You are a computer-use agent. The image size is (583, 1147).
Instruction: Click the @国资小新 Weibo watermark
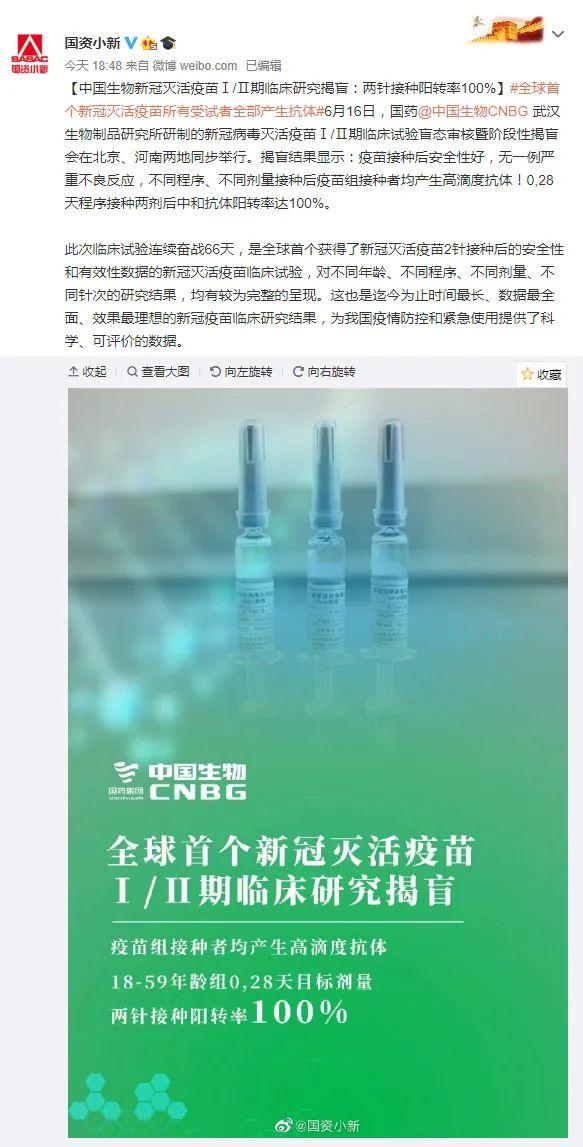(x=317, y=1126)
